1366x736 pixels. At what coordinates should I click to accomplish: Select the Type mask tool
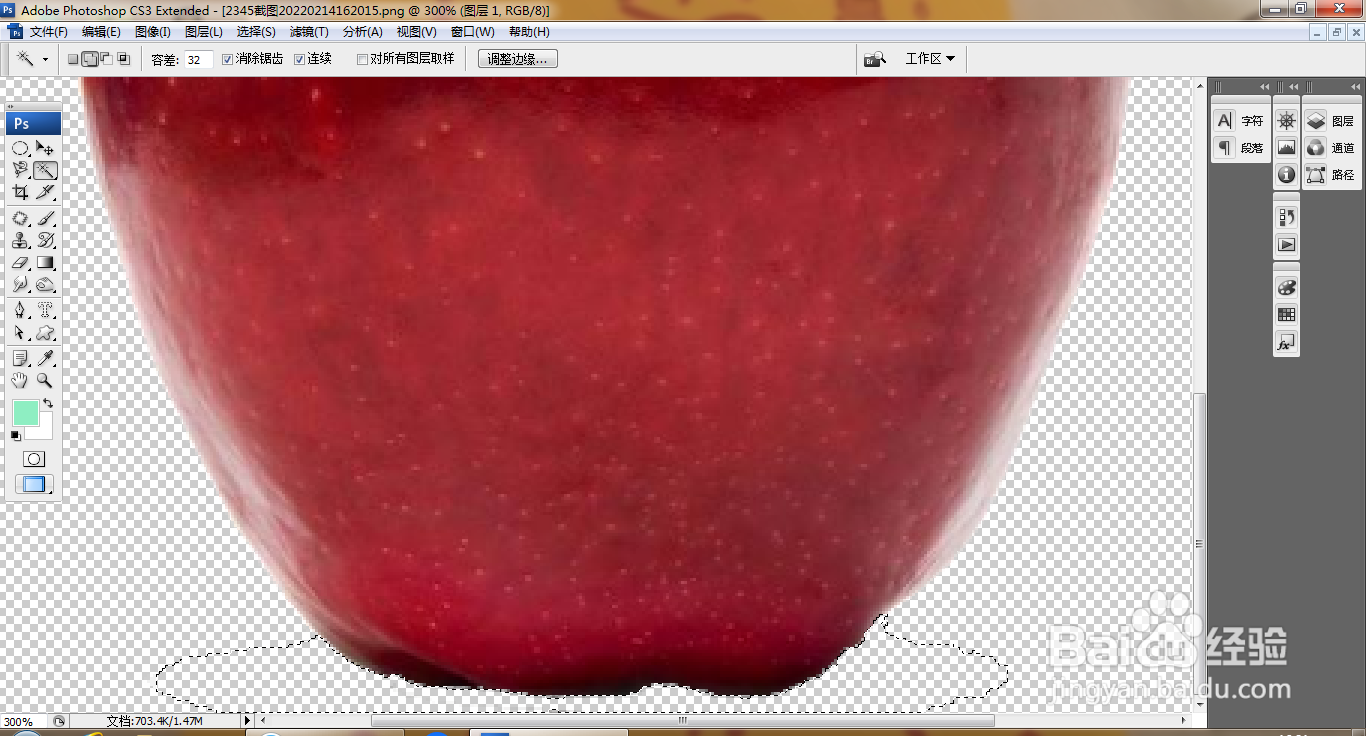(45, 310)
